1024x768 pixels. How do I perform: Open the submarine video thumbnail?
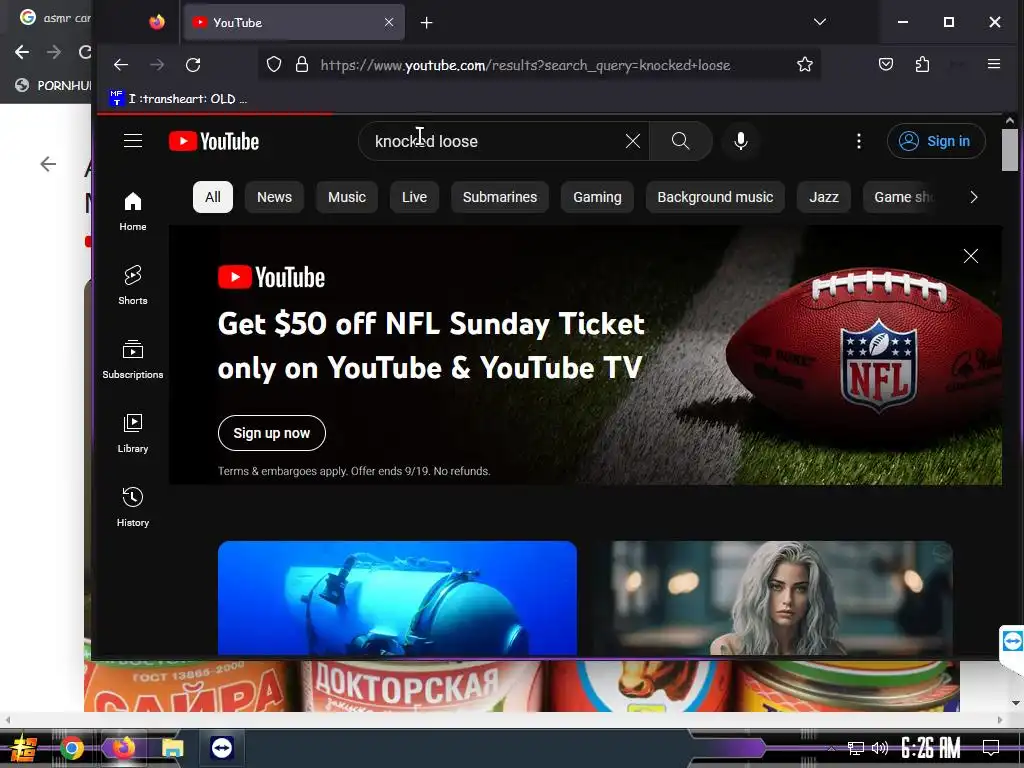click(397, 598)
